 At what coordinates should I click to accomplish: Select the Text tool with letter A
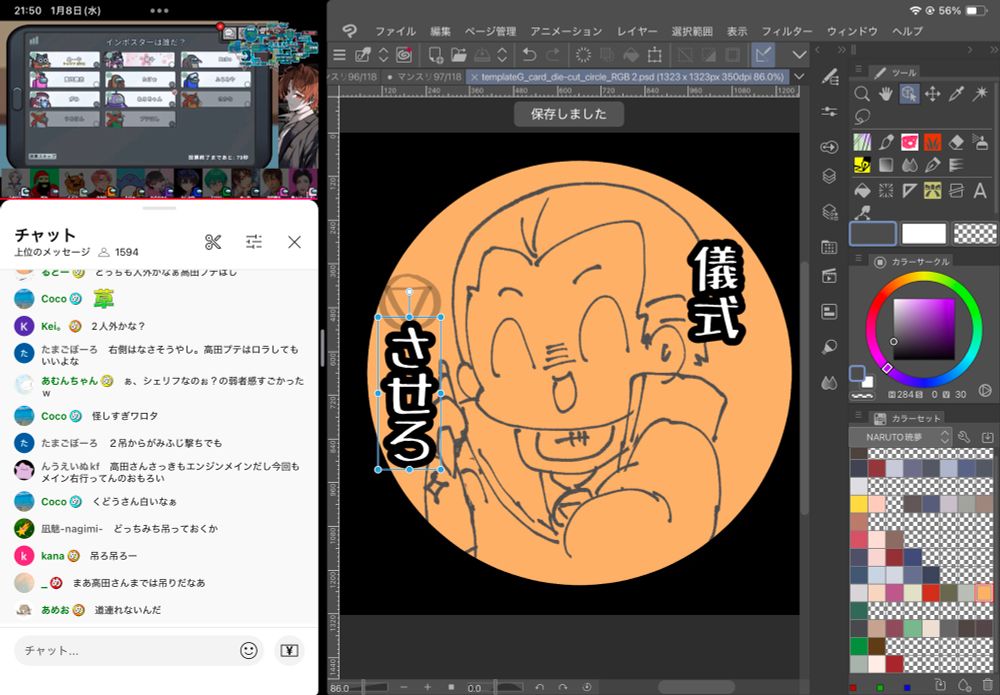pyautogui.click(x=980, y=190)
